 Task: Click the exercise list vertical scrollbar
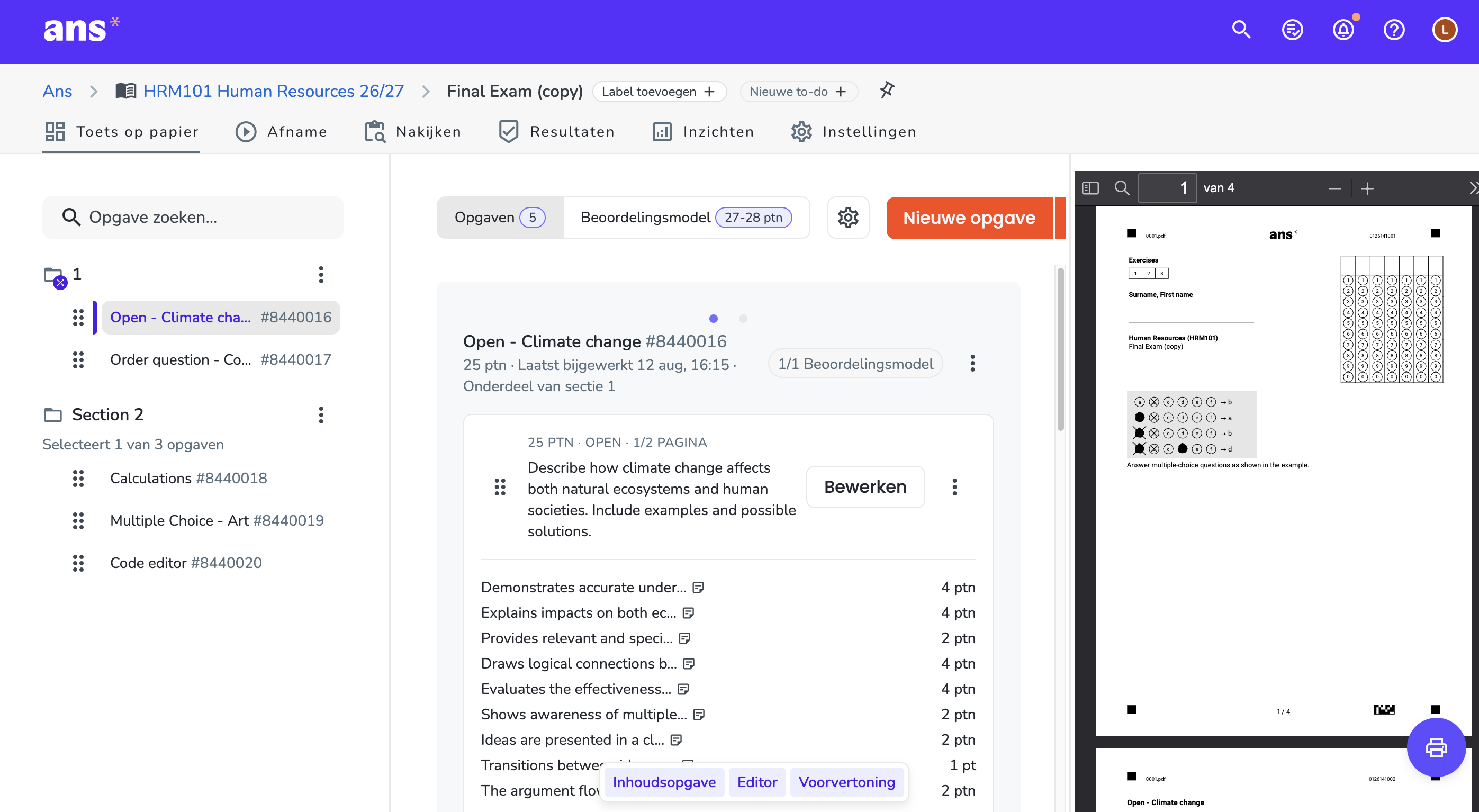coord(1060,349)
